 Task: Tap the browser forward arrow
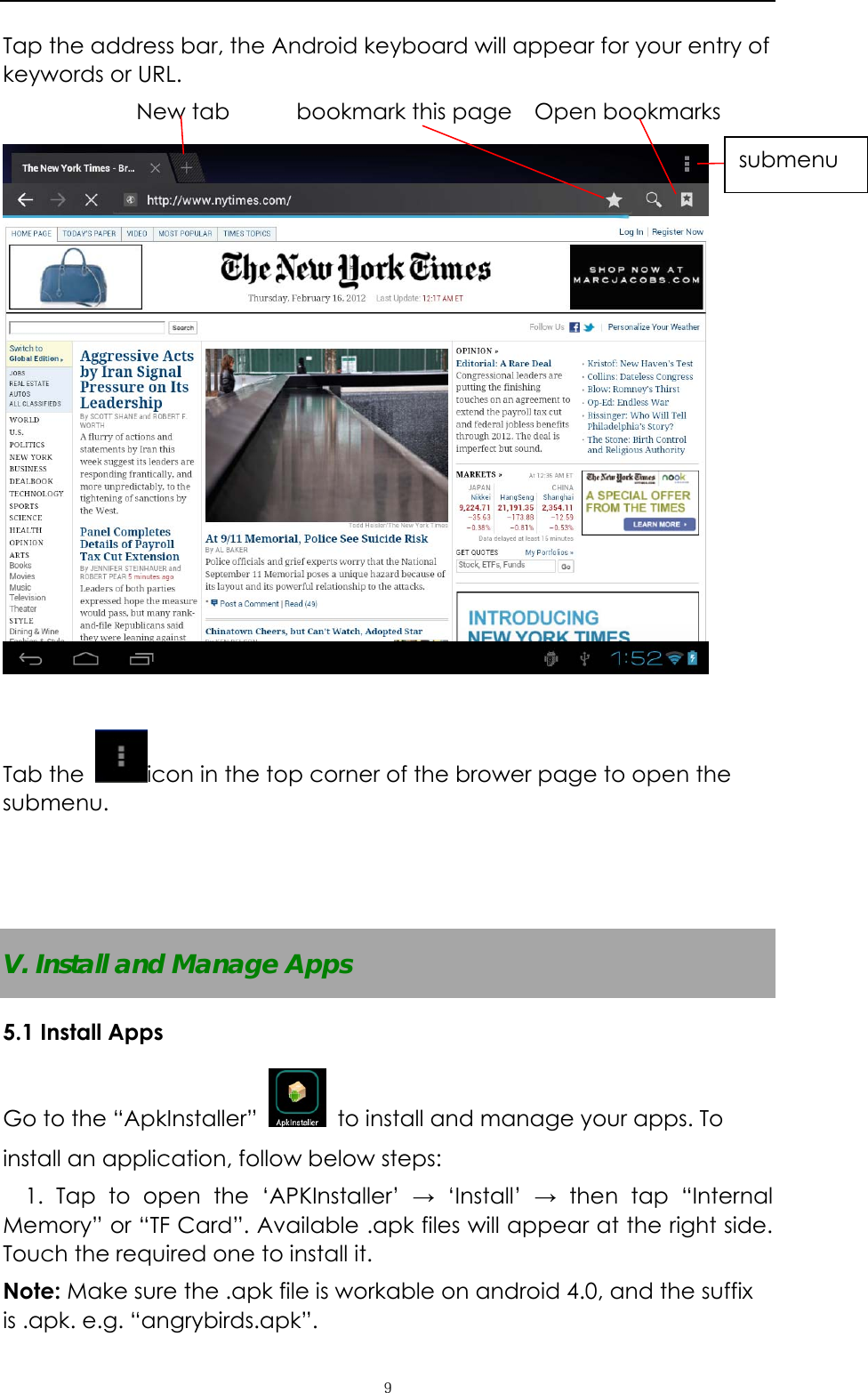pos(59,199)
